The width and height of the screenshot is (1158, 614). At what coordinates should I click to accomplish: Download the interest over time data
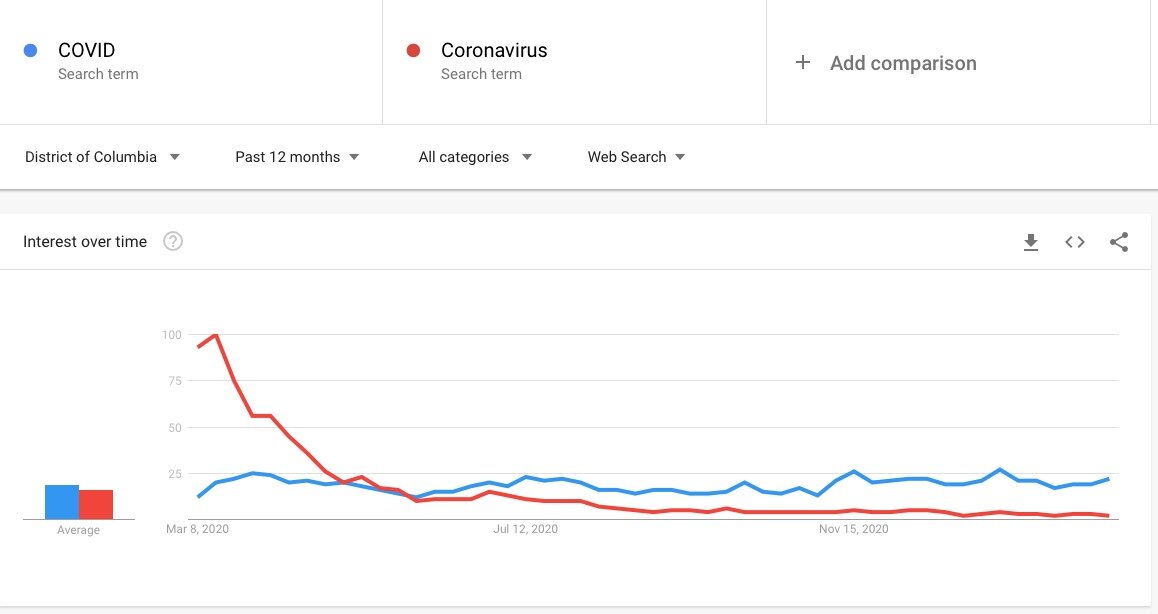1031,242
